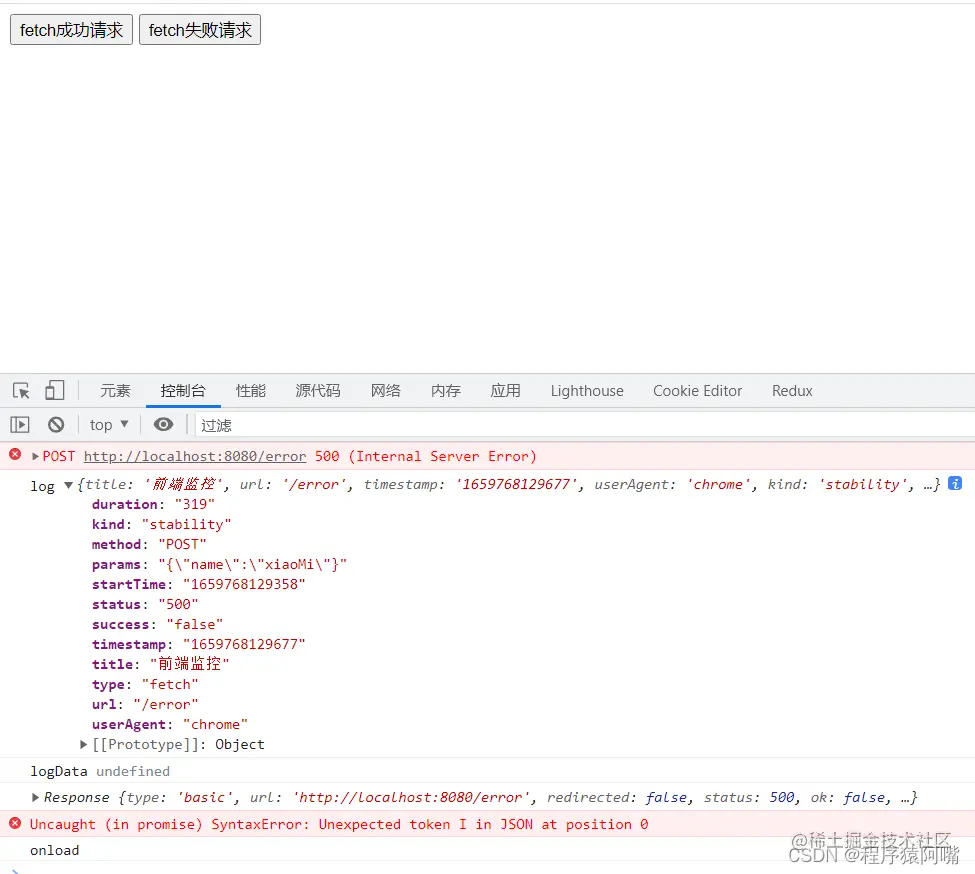Go to the 网络 tab
The height and width of the screenshot is (874, 975).
click(386, 390)
